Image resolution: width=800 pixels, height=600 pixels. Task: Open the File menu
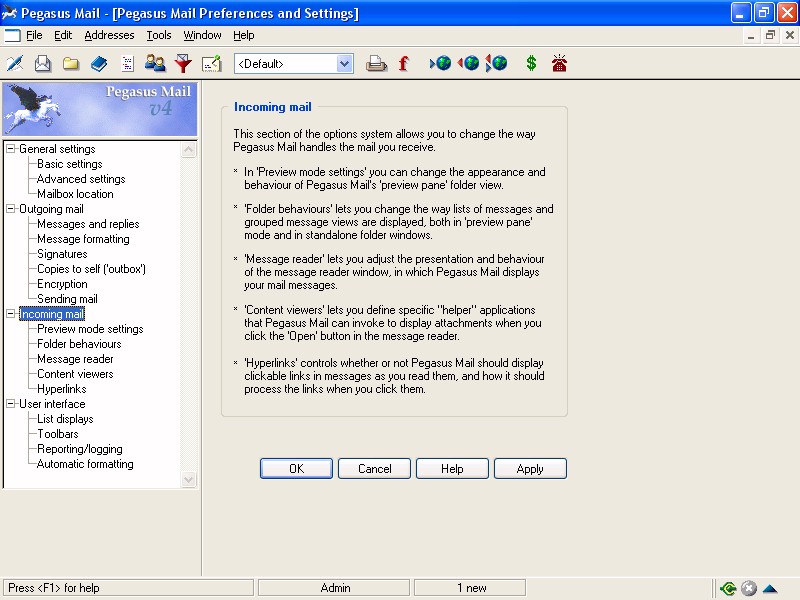tap(34, 35)
